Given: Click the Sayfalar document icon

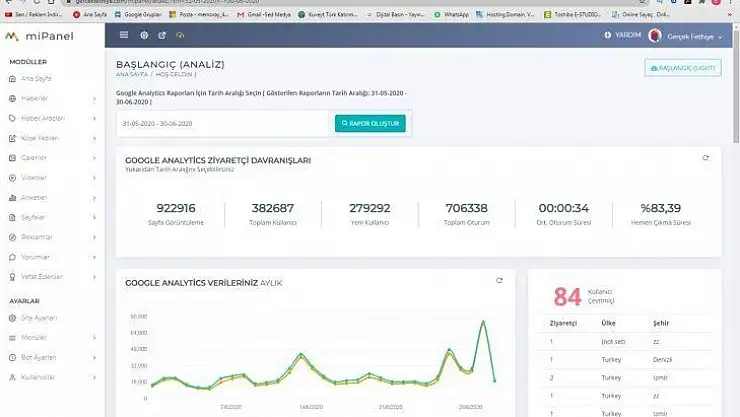Looking at the screenshot, I should (12, 217).
